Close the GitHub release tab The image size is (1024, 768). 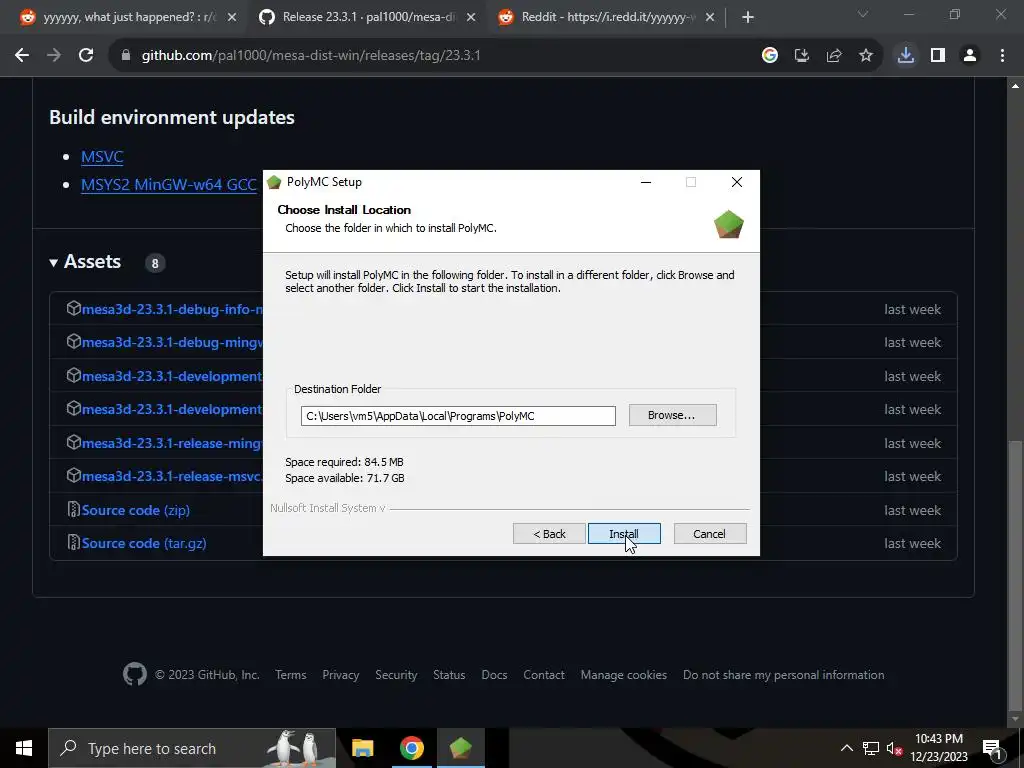(x=471, y=18)
